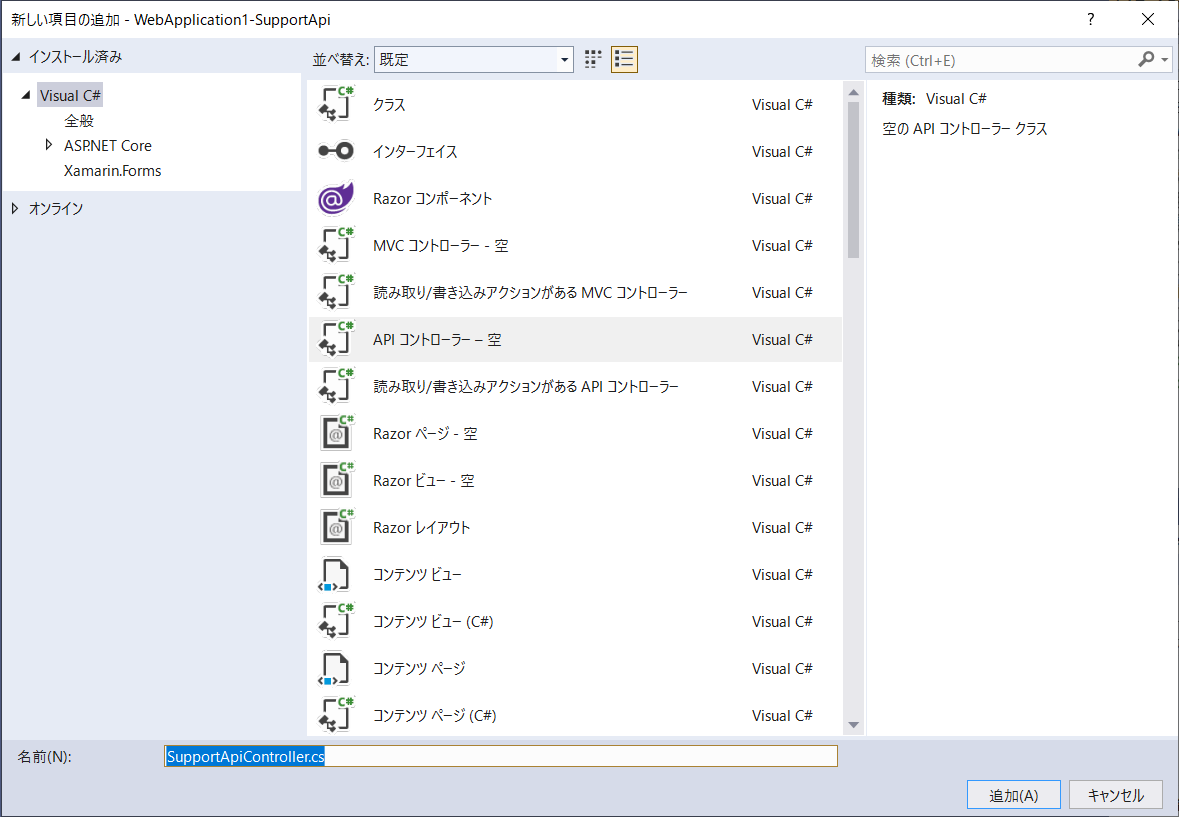
Task: Select the Visual C# category label
Action: click(70, 95)
